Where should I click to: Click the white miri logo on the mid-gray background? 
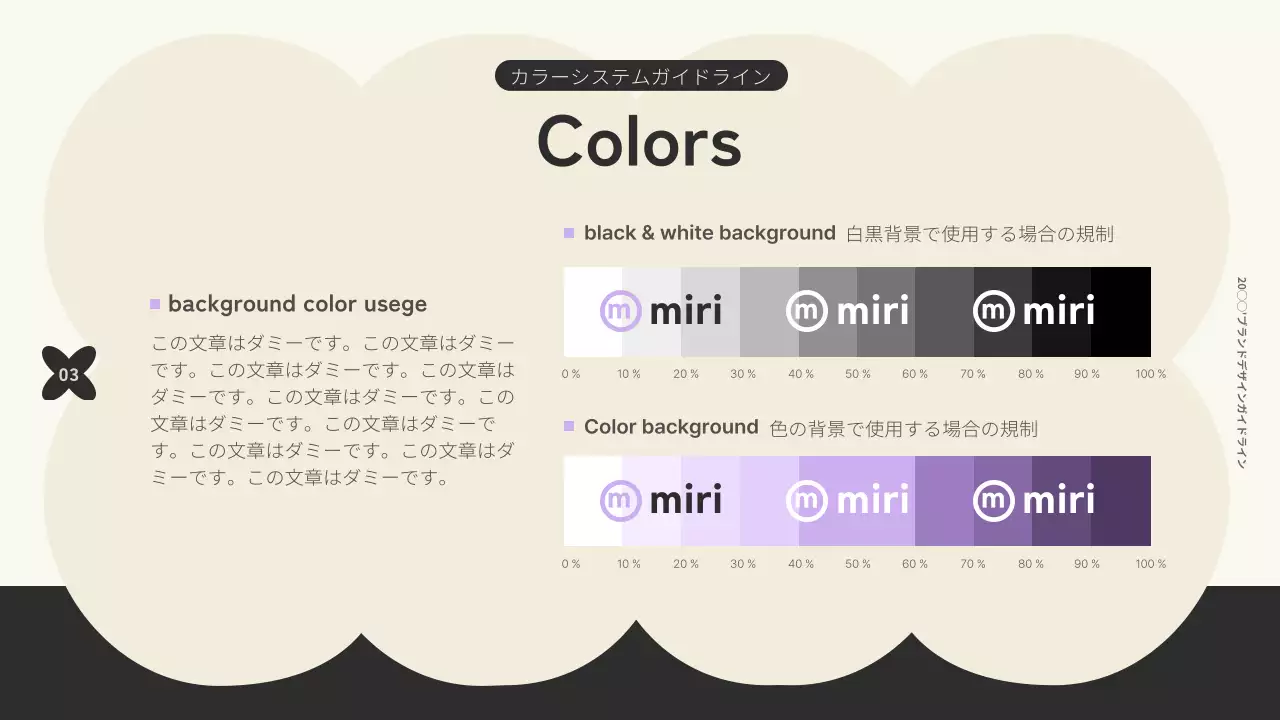[x=847, y=311]
